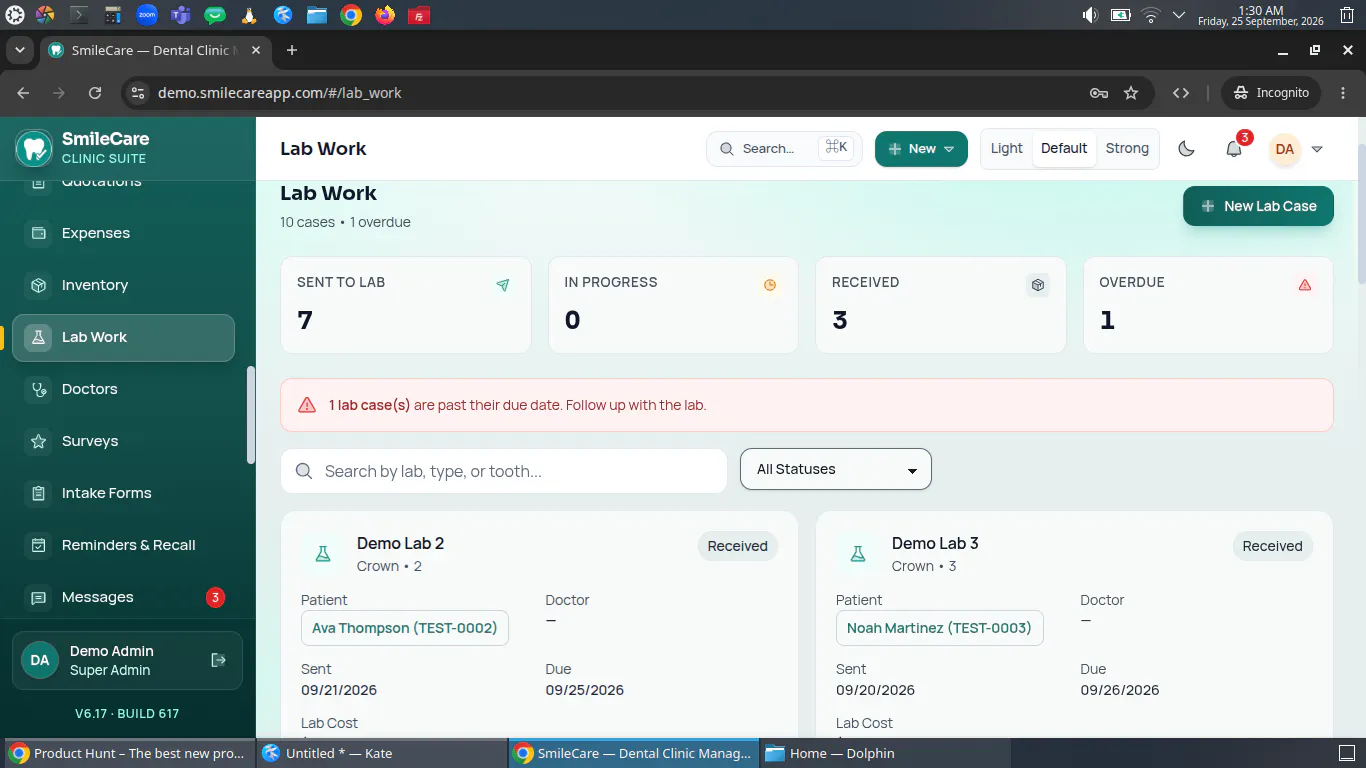This screenshot has width=1366, height=768.
Task: Expand the user menu arrow next to DA
Action: point(1317,149)
